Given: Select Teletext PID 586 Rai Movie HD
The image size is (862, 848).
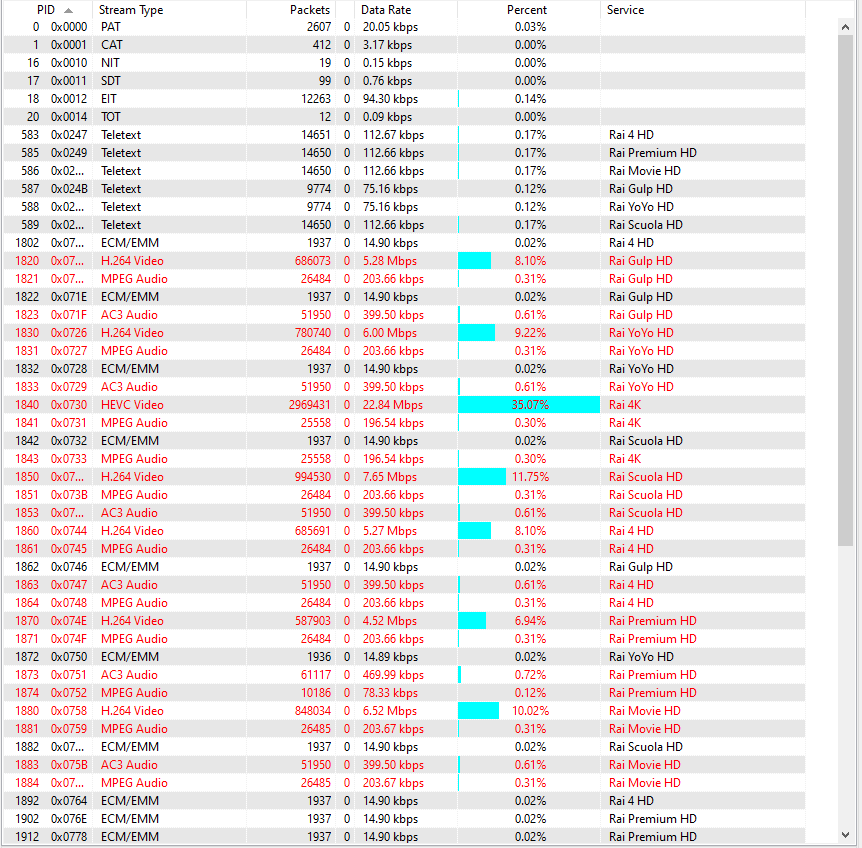Looking at the screenshot, I should (404, 171).
